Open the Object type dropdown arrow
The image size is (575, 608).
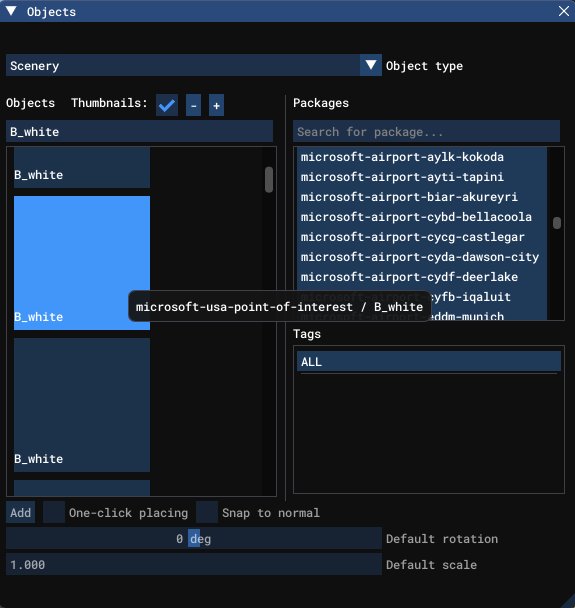click(x=371, y=65)
